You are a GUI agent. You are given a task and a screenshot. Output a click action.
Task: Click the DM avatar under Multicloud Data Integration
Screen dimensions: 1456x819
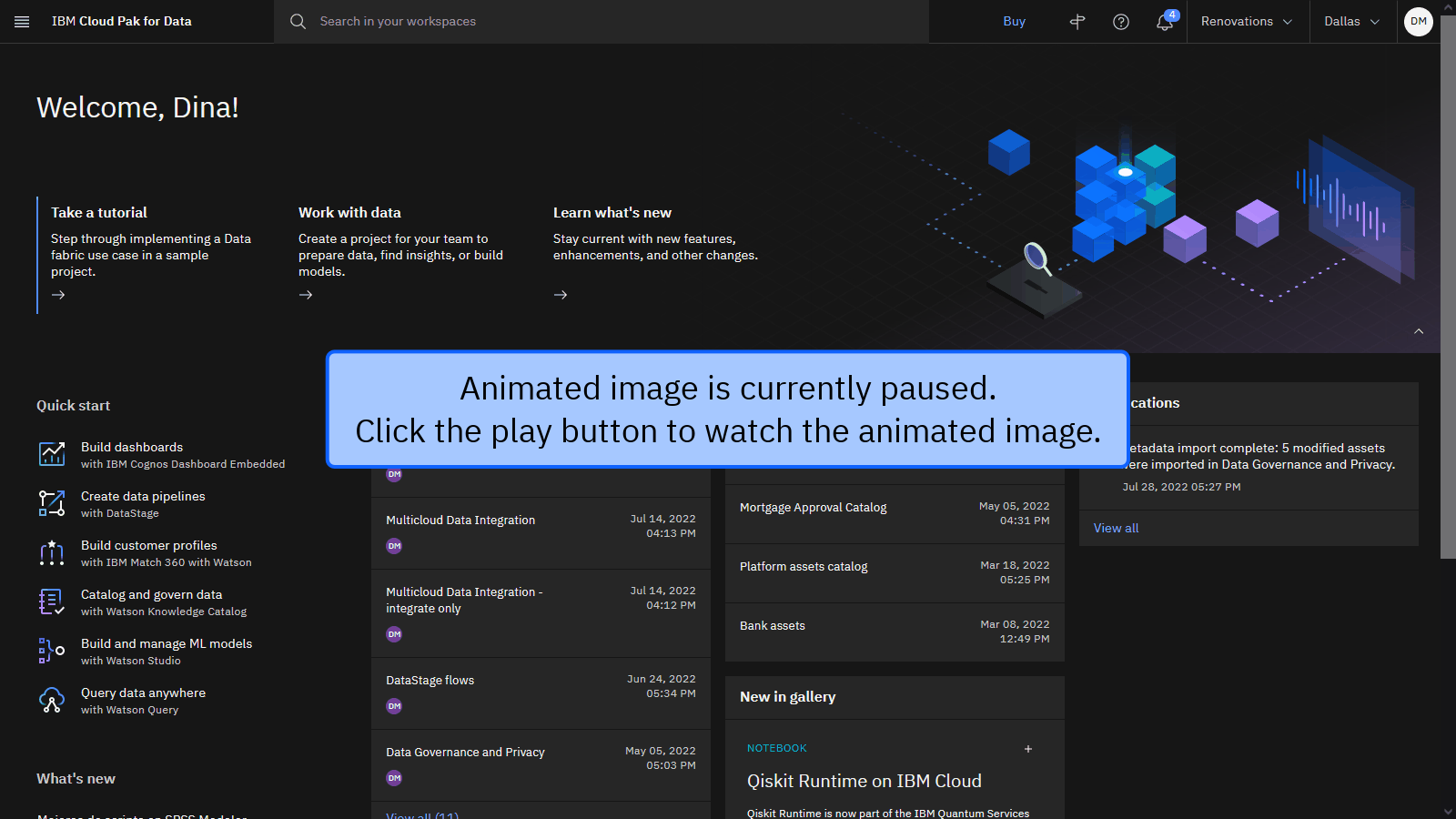[x=394, y=546]
